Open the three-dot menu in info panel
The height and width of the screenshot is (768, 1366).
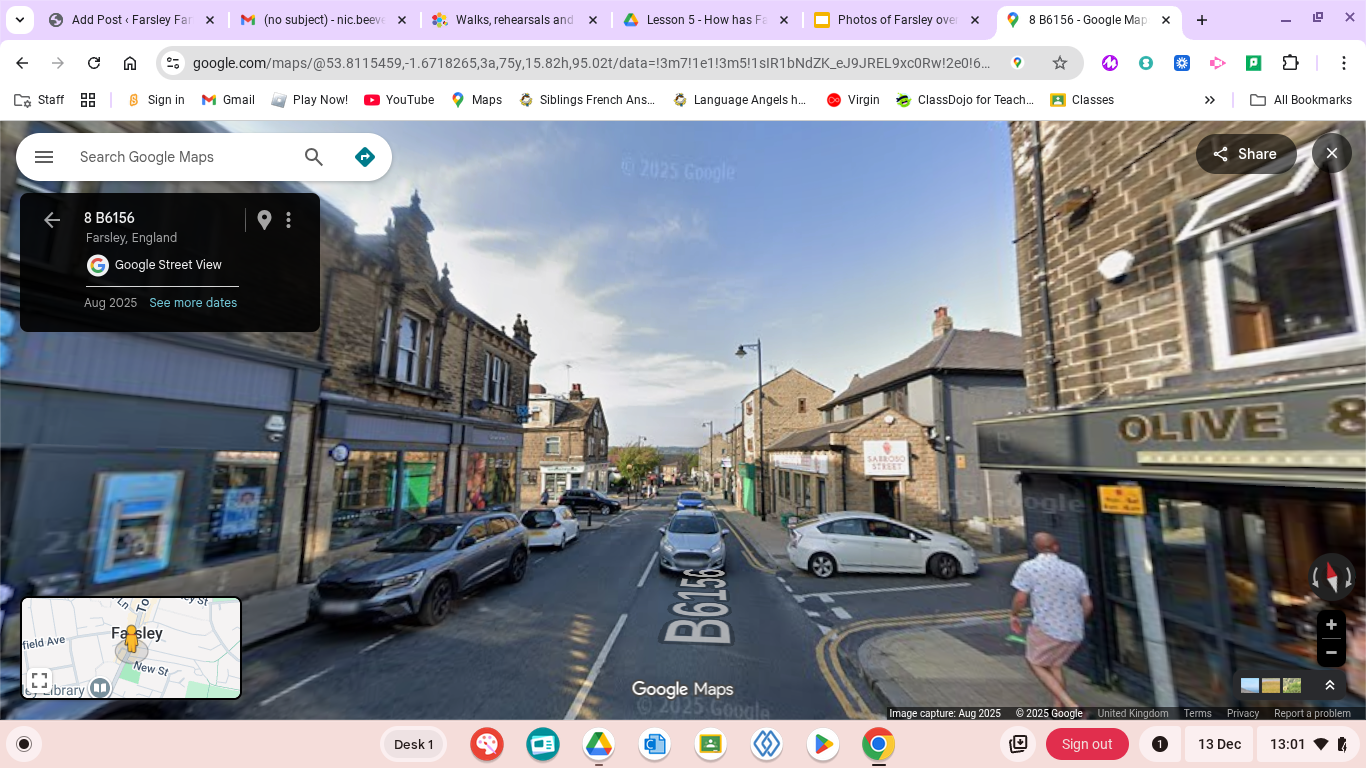click(x=289, y=220)
